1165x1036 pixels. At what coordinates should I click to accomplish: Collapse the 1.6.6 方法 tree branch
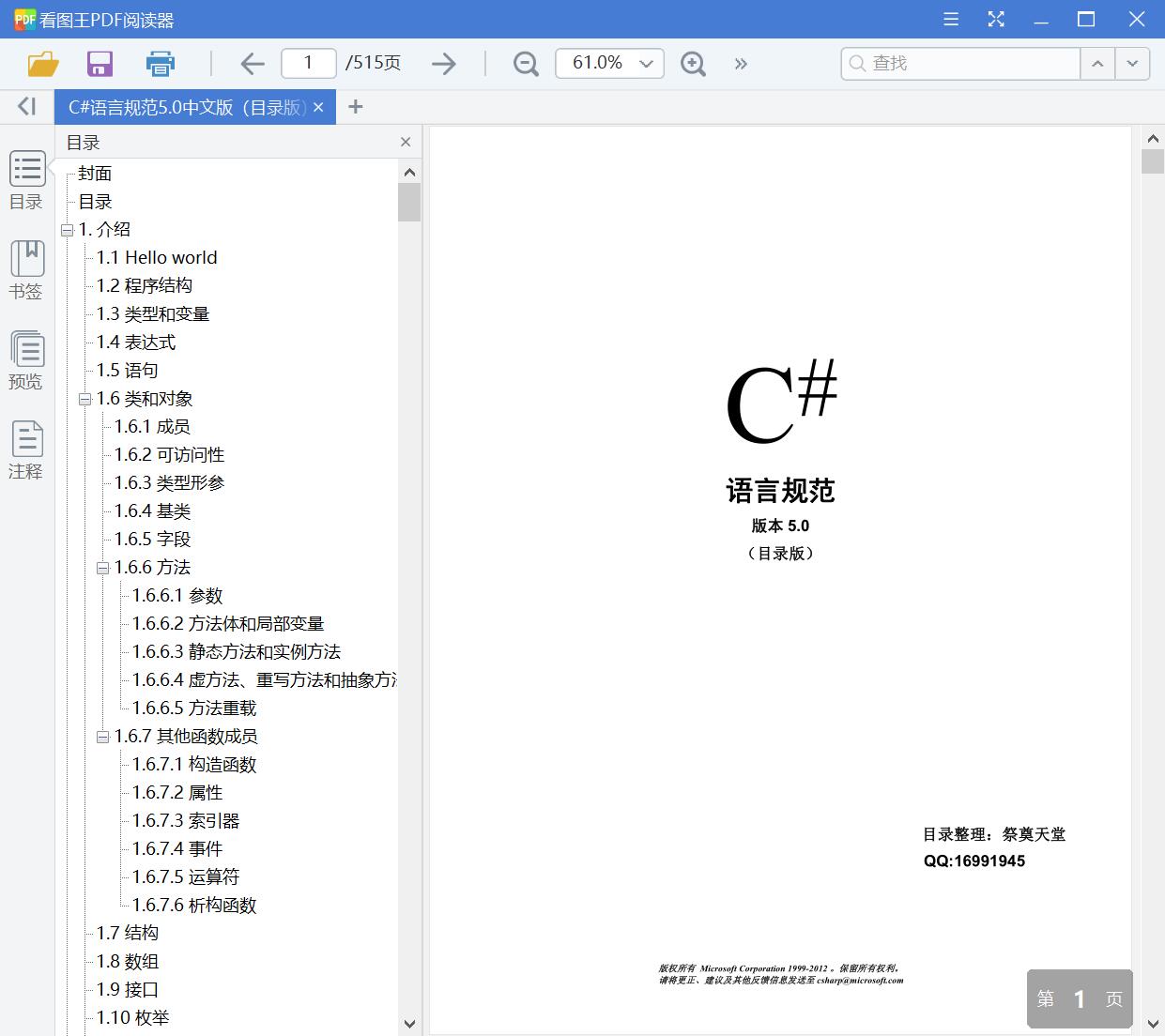pyautogui.click(x=103, y=568)
